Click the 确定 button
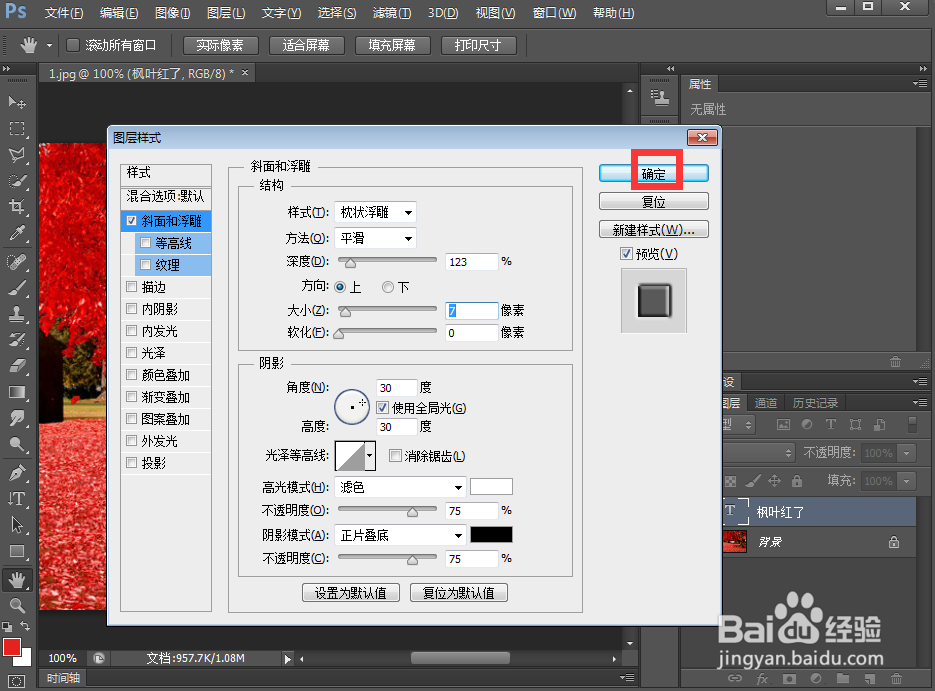Viewport: 935px width, 691px height. [x=654, y=172]
